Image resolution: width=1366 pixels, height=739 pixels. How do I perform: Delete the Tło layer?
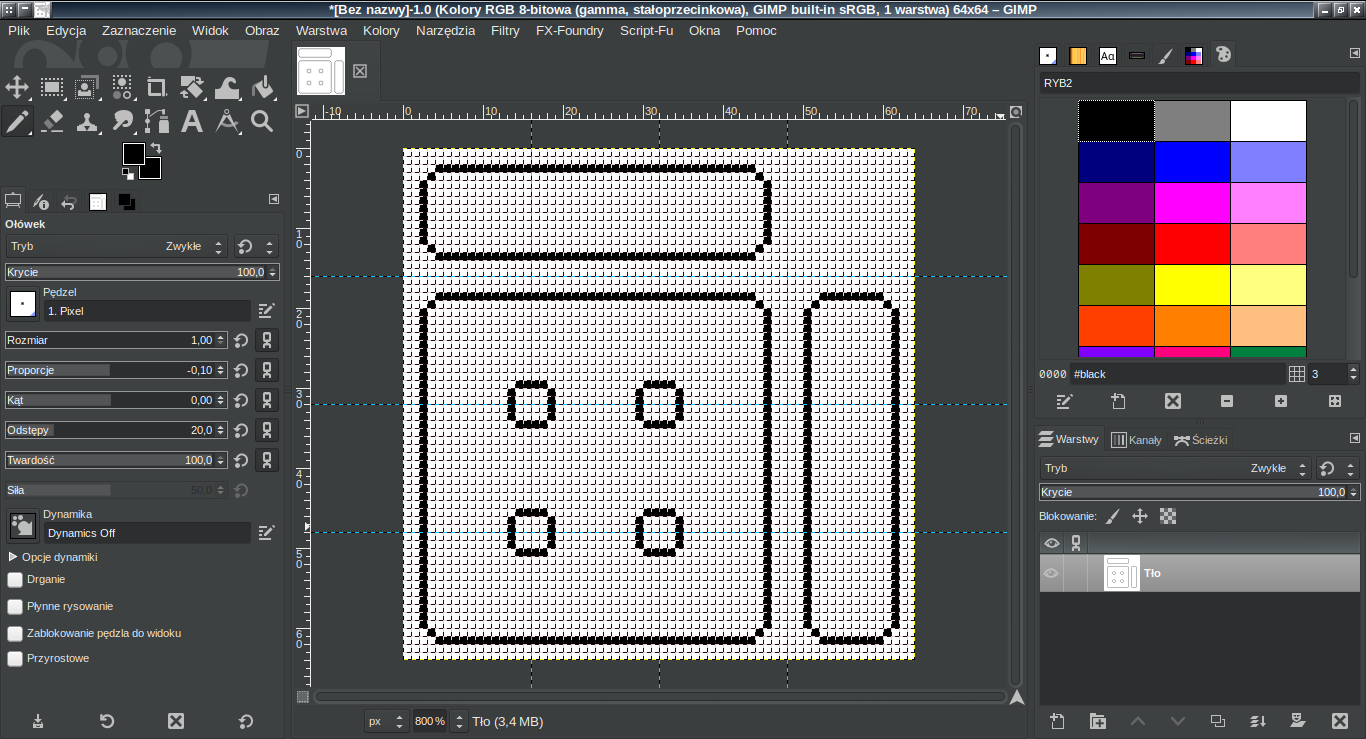(x=1340, y=721)
